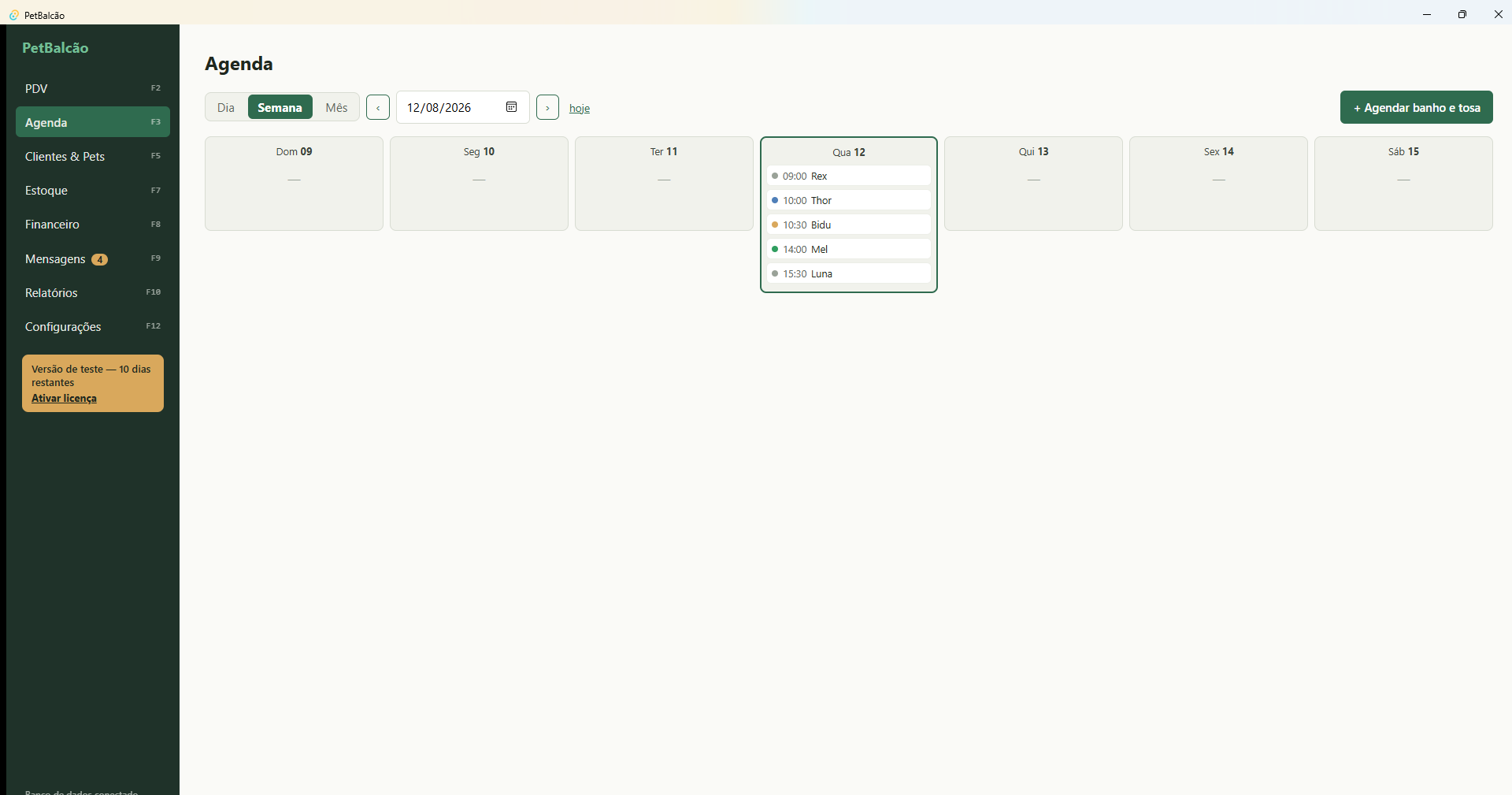The width and height of the screenshot is (1512, 795).
Task: Click the hoje link
Action: pyautogui.click(x=580, y=108)
